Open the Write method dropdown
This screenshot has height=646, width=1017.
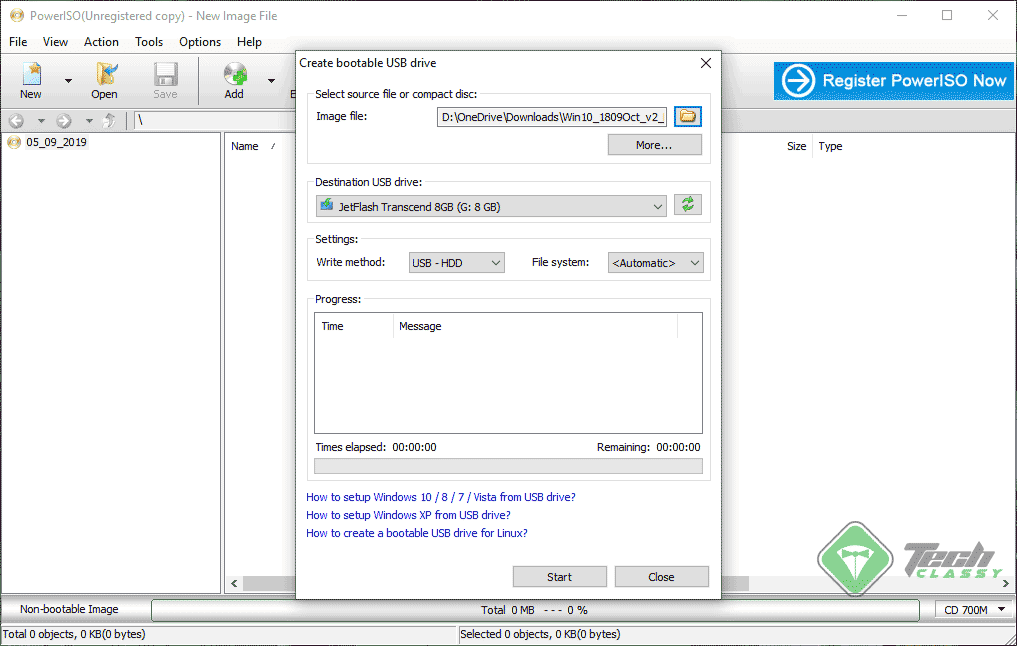(497, 262)
